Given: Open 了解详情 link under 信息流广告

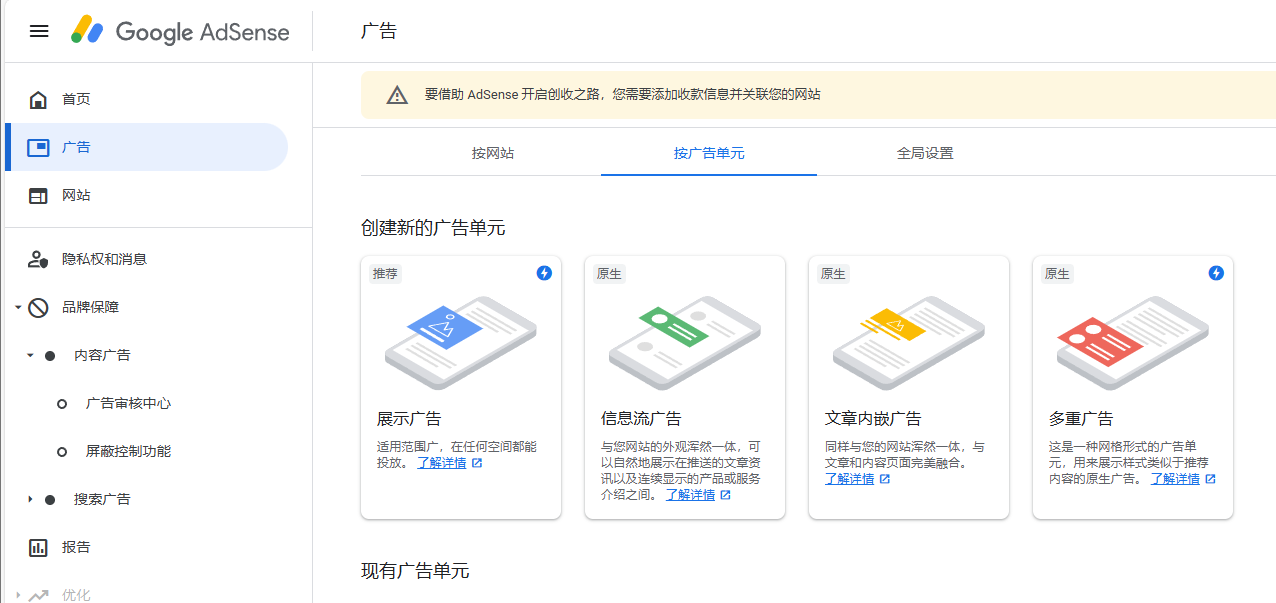Looking at the screenshot, I should (x=690, y=495).
